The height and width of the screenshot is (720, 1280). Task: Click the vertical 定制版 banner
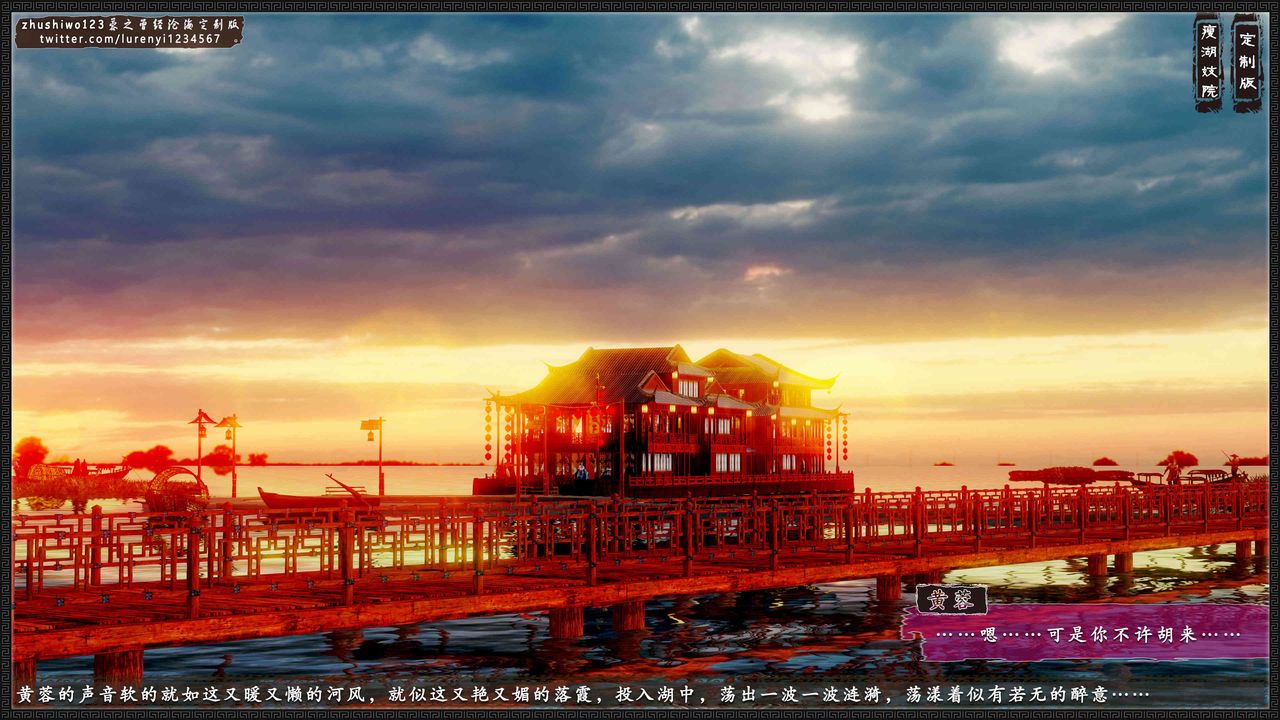pyautogui.click(x=1247, y=62)
